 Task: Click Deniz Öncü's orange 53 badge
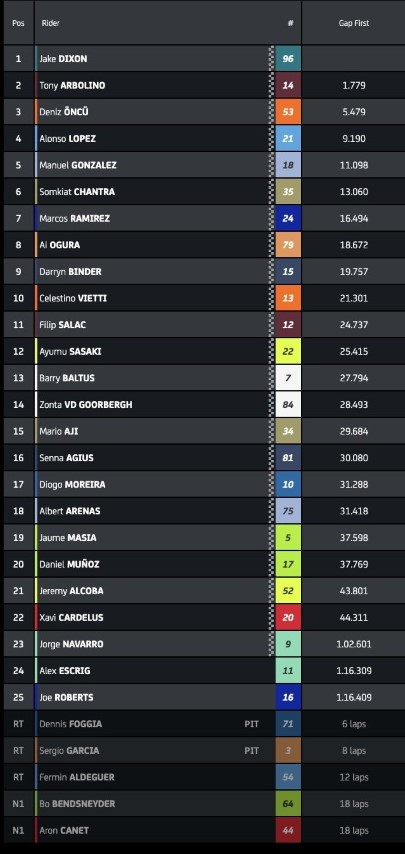click(288, 112)
